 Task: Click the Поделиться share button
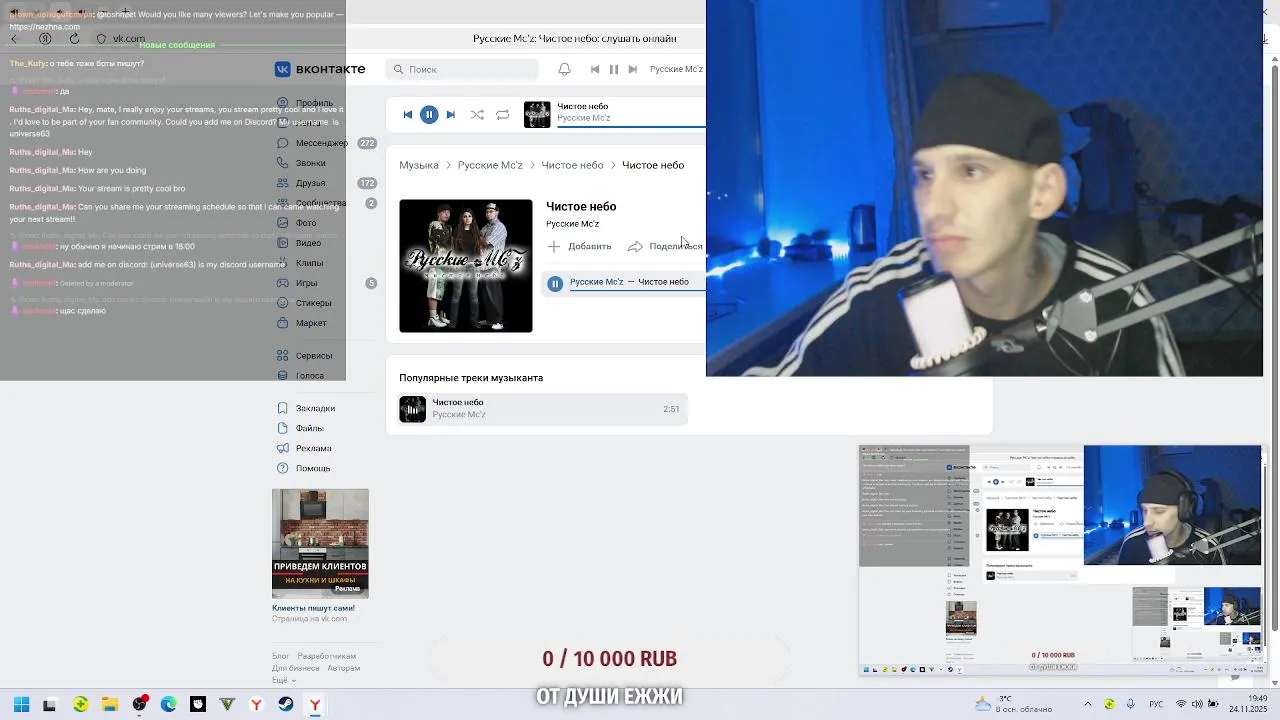[666, 246]
